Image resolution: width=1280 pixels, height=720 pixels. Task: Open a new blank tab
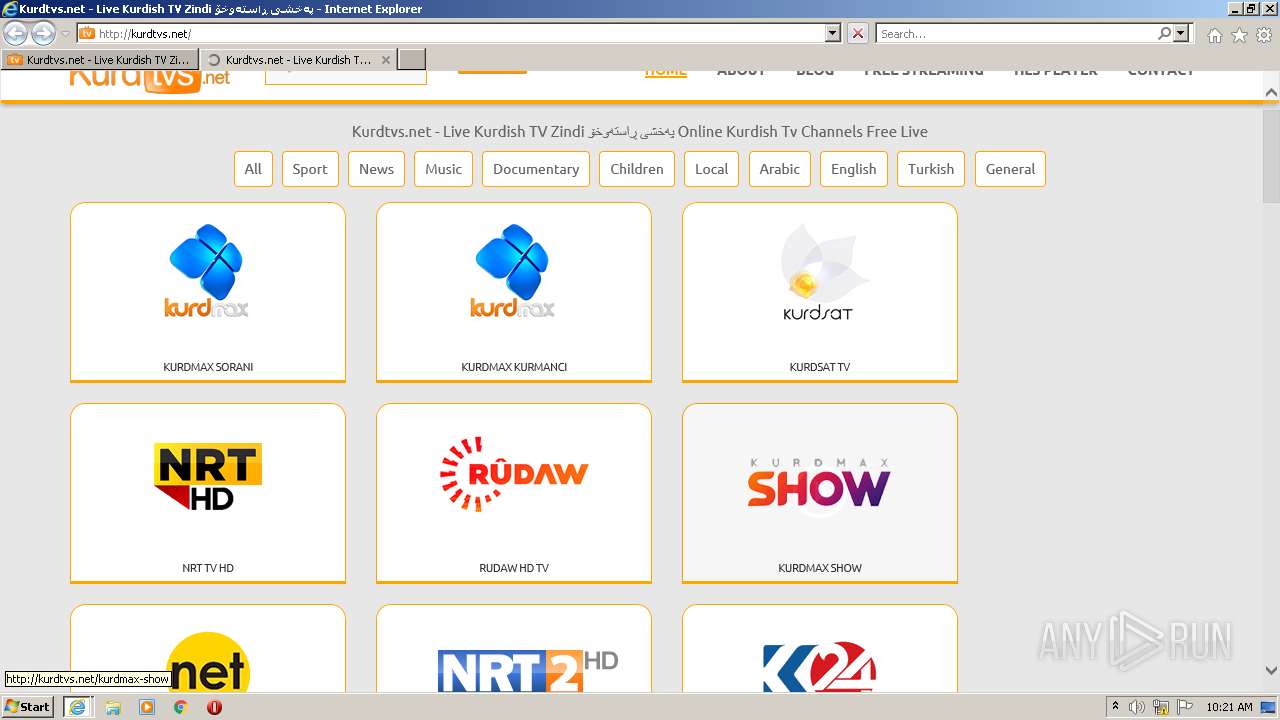tap(412, 60)
